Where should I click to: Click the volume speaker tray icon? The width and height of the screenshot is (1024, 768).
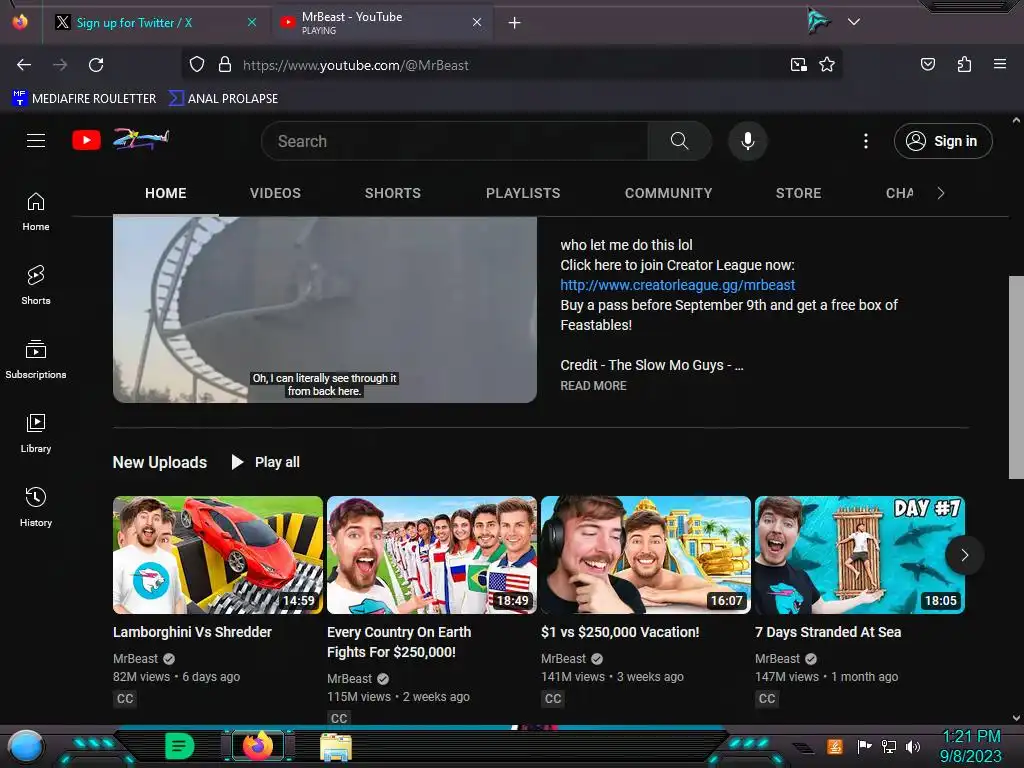(x=913, y=746)
